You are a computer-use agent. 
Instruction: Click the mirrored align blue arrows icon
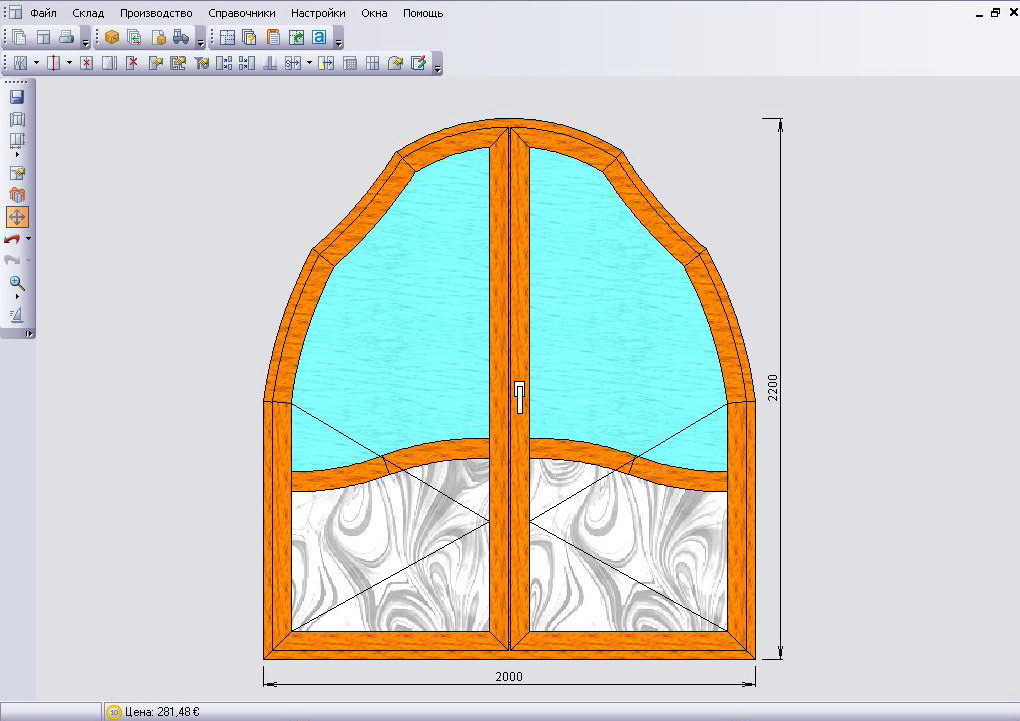(247, 62)
